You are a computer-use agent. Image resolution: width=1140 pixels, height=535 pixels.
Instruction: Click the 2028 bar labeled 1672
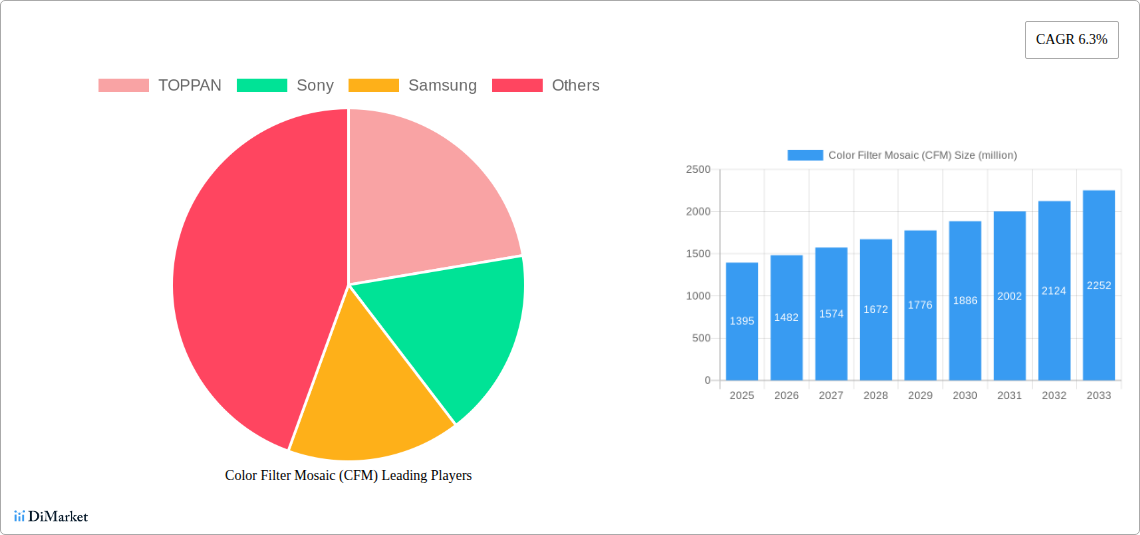pos(876,309)
